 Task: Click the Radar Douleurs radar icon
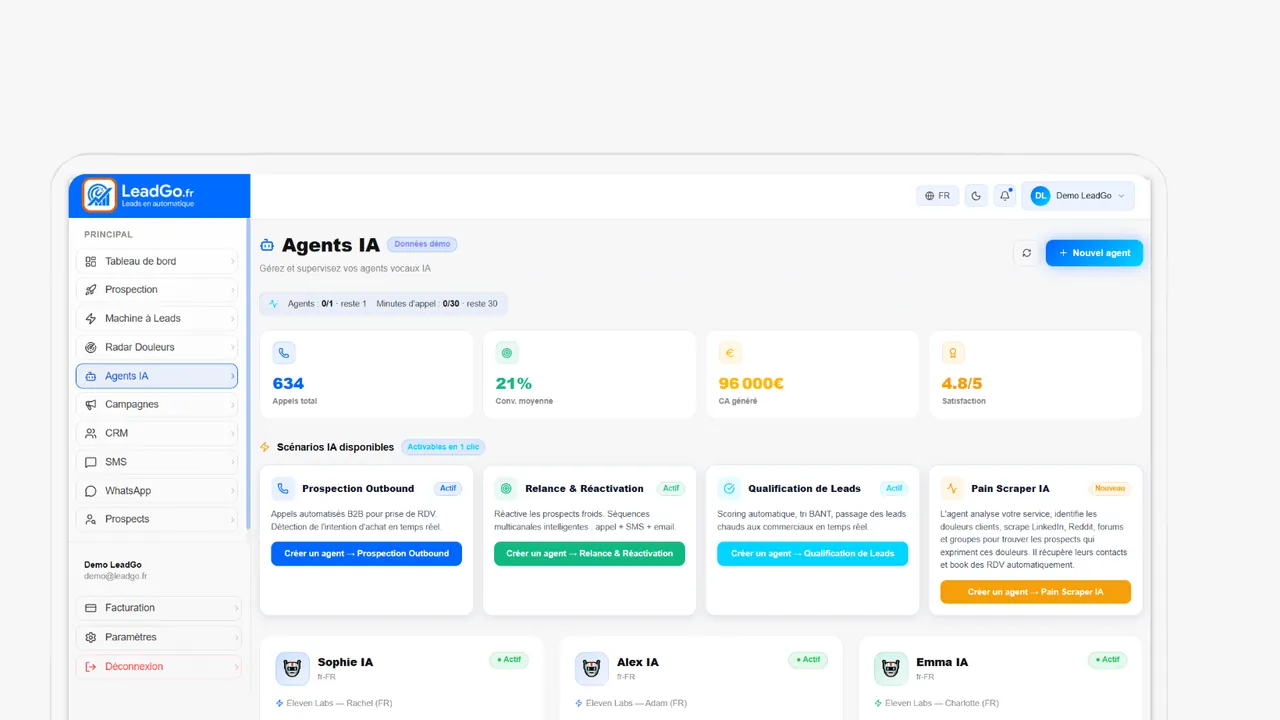(91, 347)
